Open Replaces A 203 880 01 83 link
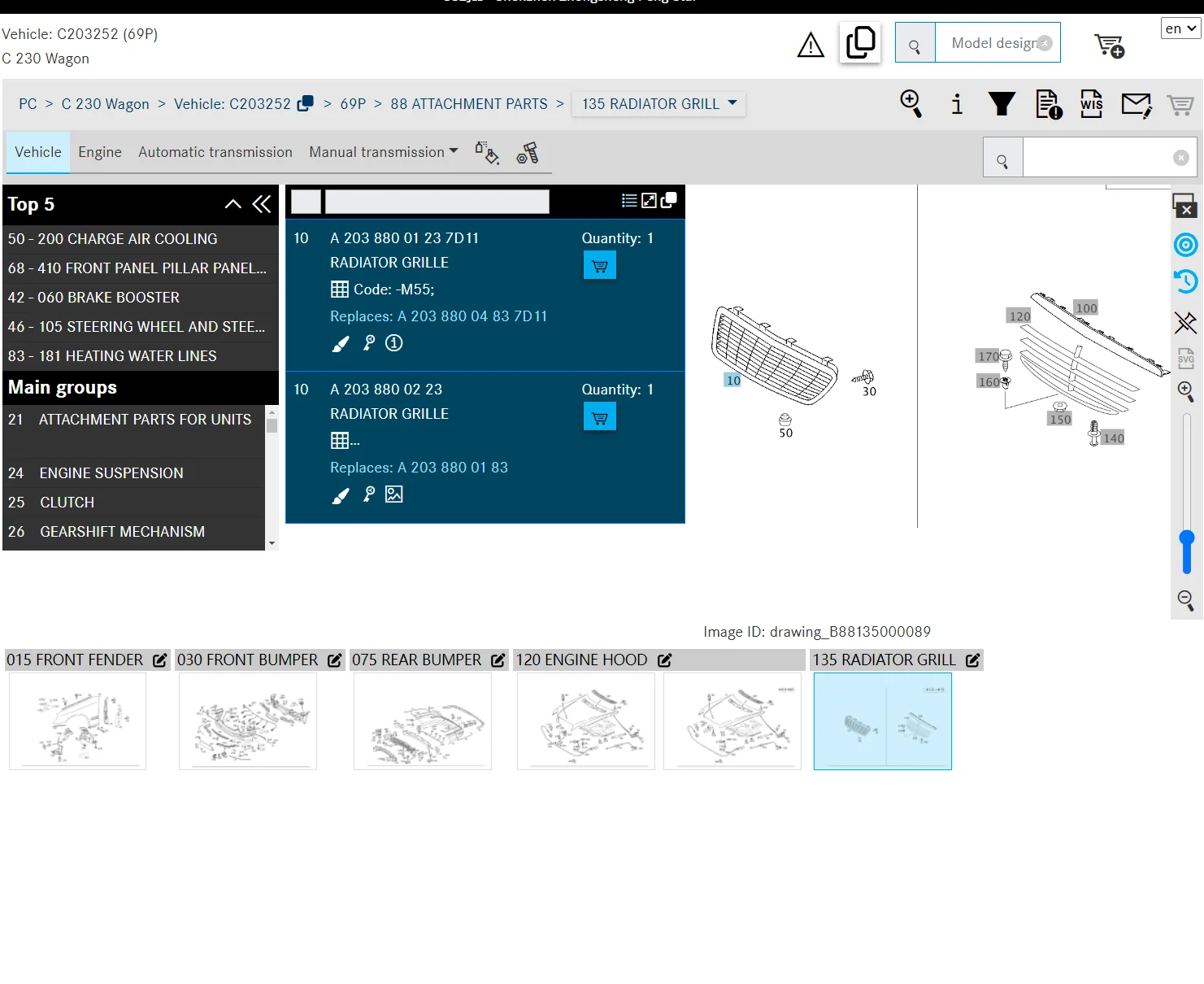 pyautogui.click(x=419, y=468)
